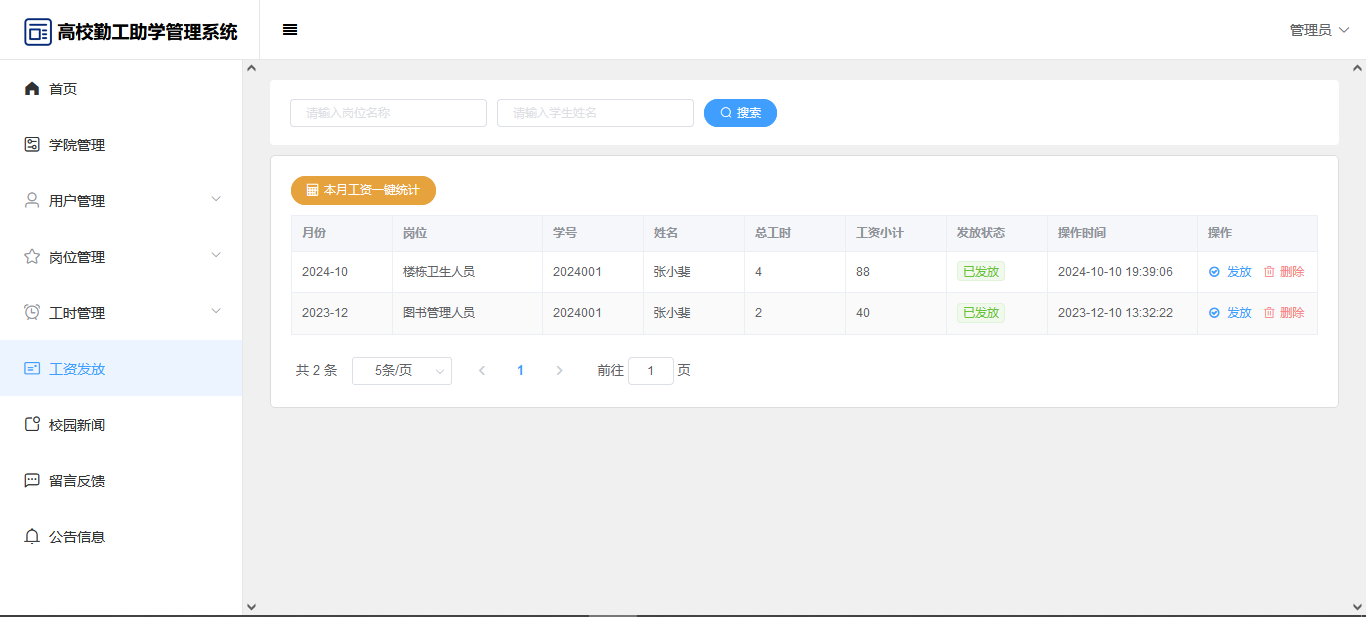Open the 管理员 account dropdown
Image resolution: width=1366 pixels, height=617 pixels.
pos(1319,30)
